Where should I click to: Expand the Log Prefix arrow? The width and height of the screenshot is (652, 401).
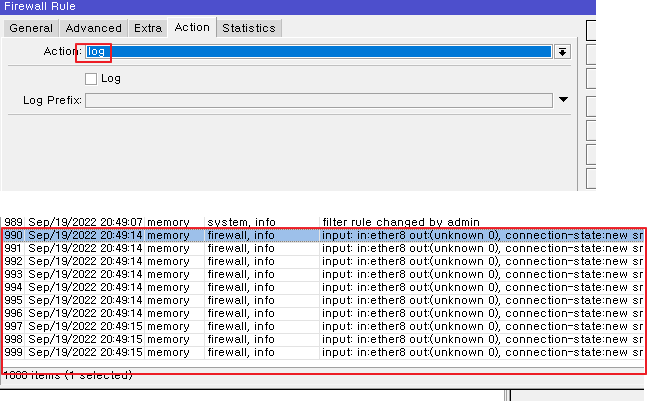(563, 100)
